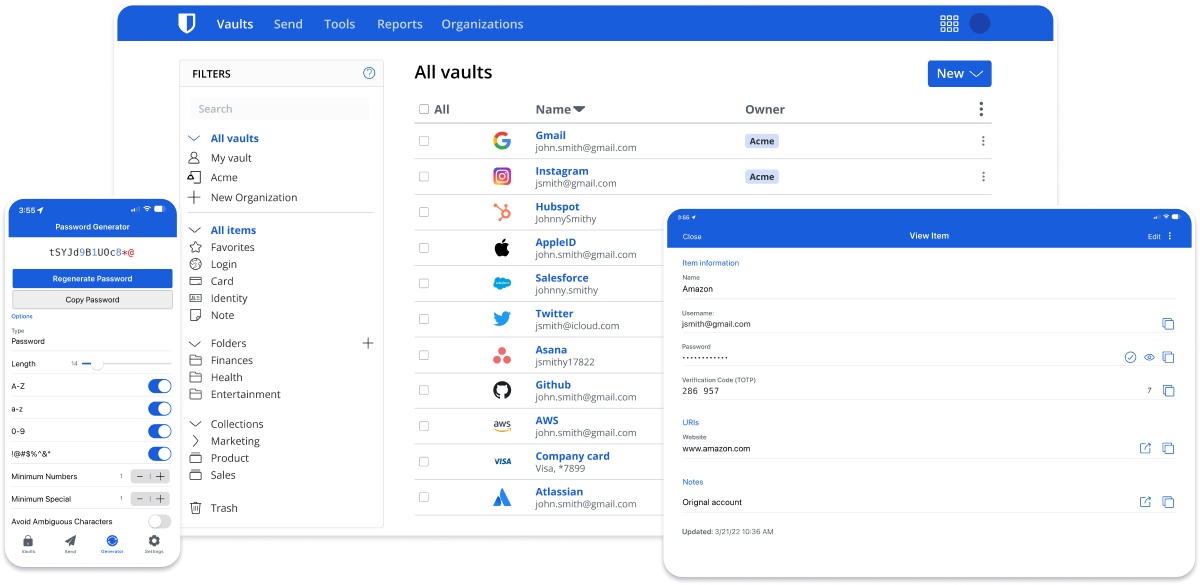Expand the Marketing collection
The width and height of the screenshot is (1200, 585).
point(194,441)
